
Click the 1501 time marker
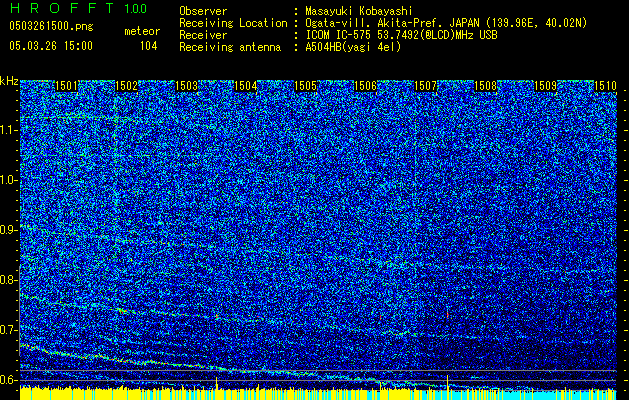coord(66,86)
